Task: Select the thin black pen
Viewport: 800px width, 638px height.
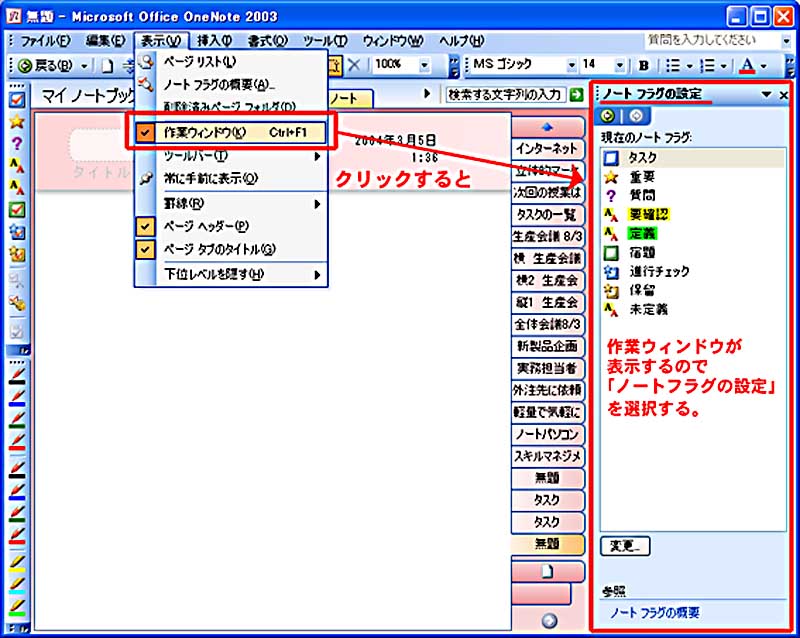Action: [x=17, y=376]
